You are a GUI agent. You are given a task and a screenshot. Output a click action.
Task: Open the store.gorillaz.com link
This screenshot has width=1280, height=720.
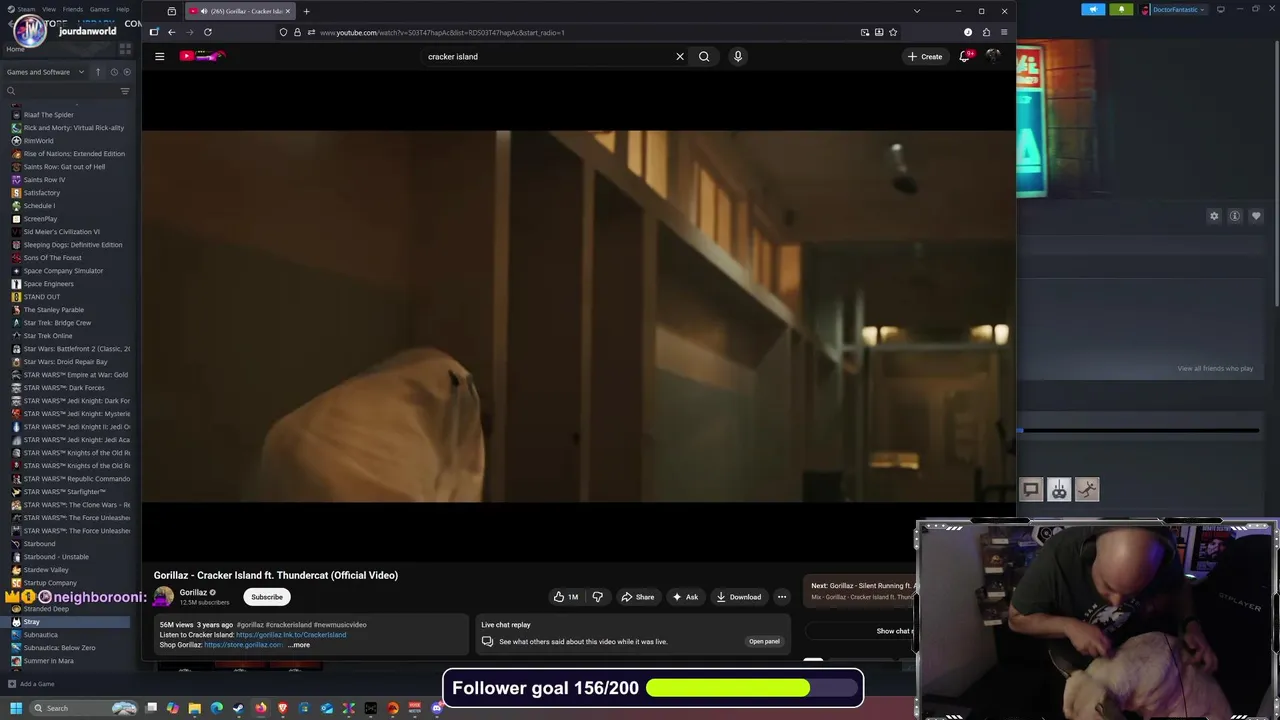[243, 645]
